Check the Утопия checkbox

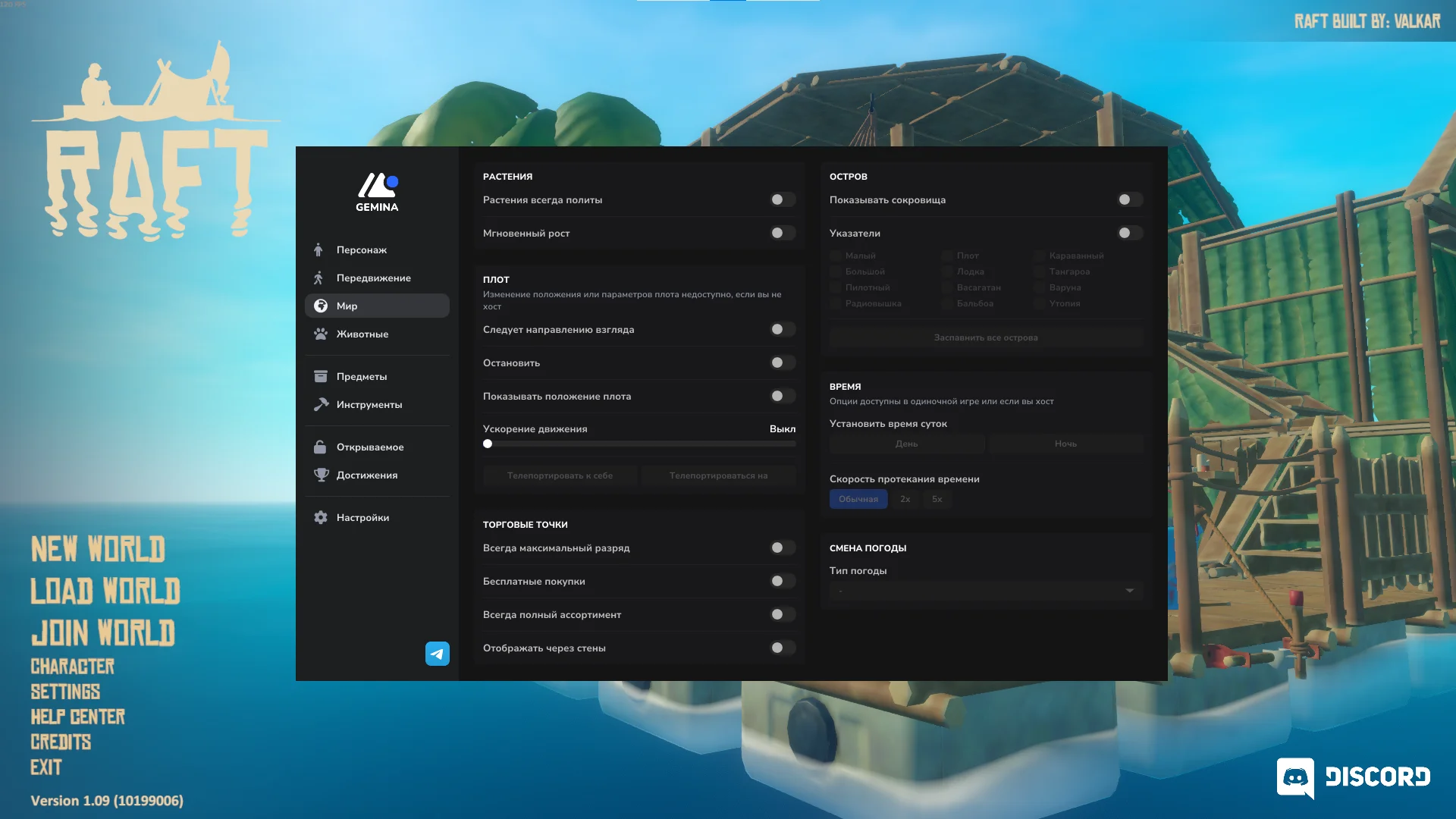click(1039, 303)
